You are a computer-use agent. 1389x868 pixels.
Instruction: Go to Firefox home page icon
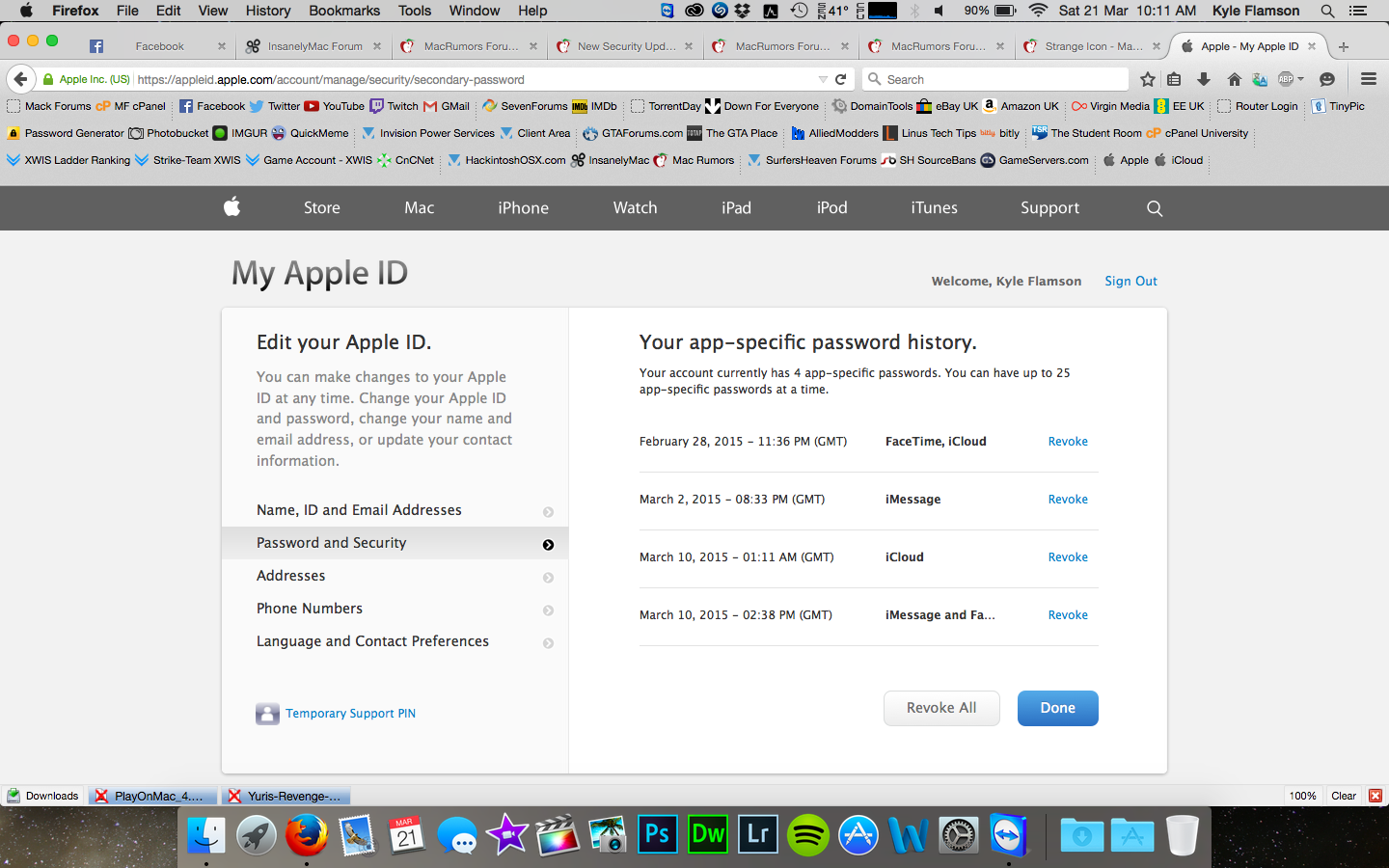1234,79
